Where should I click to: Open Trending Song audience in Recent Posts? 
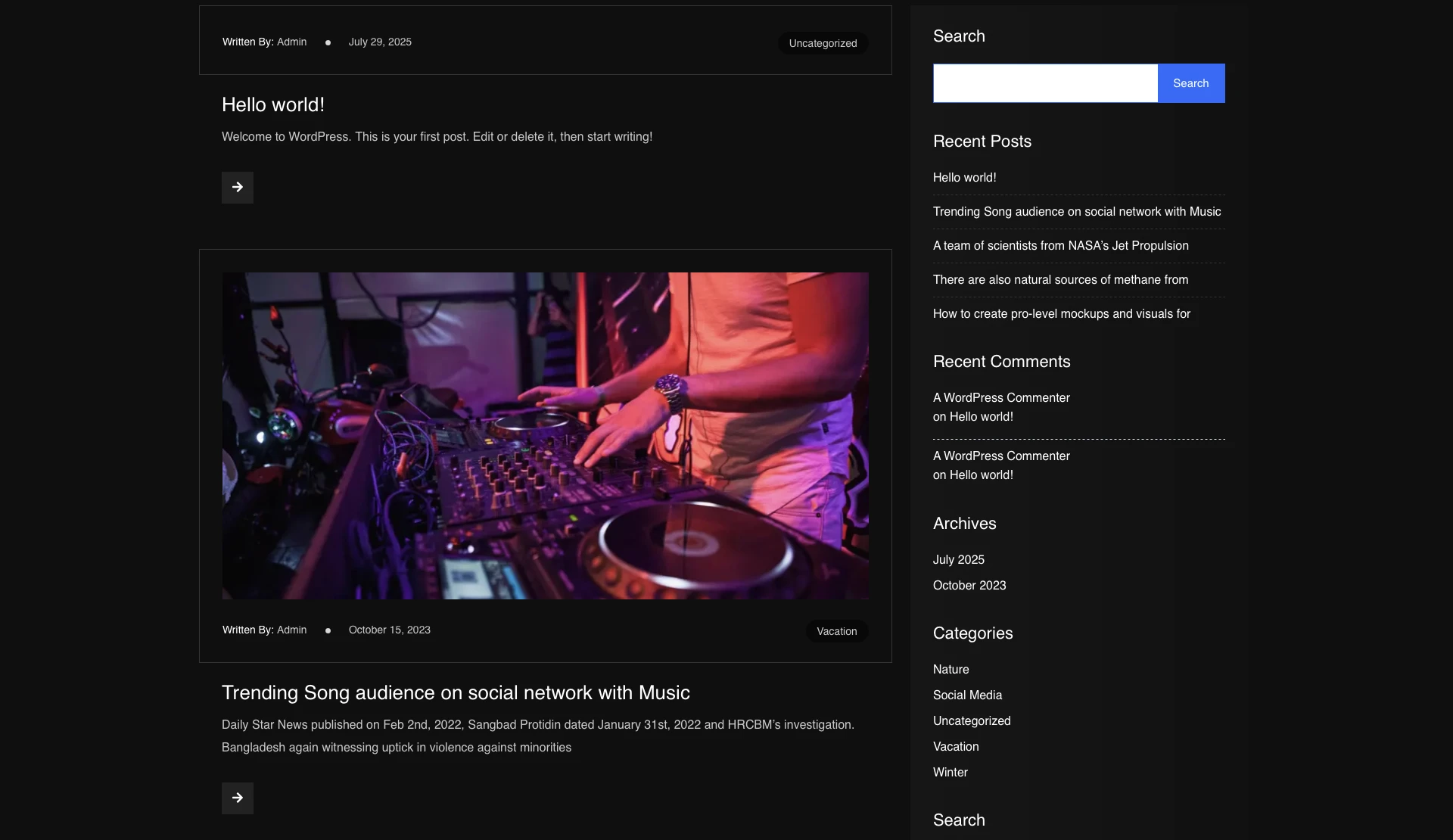[x=1077, y=212]
